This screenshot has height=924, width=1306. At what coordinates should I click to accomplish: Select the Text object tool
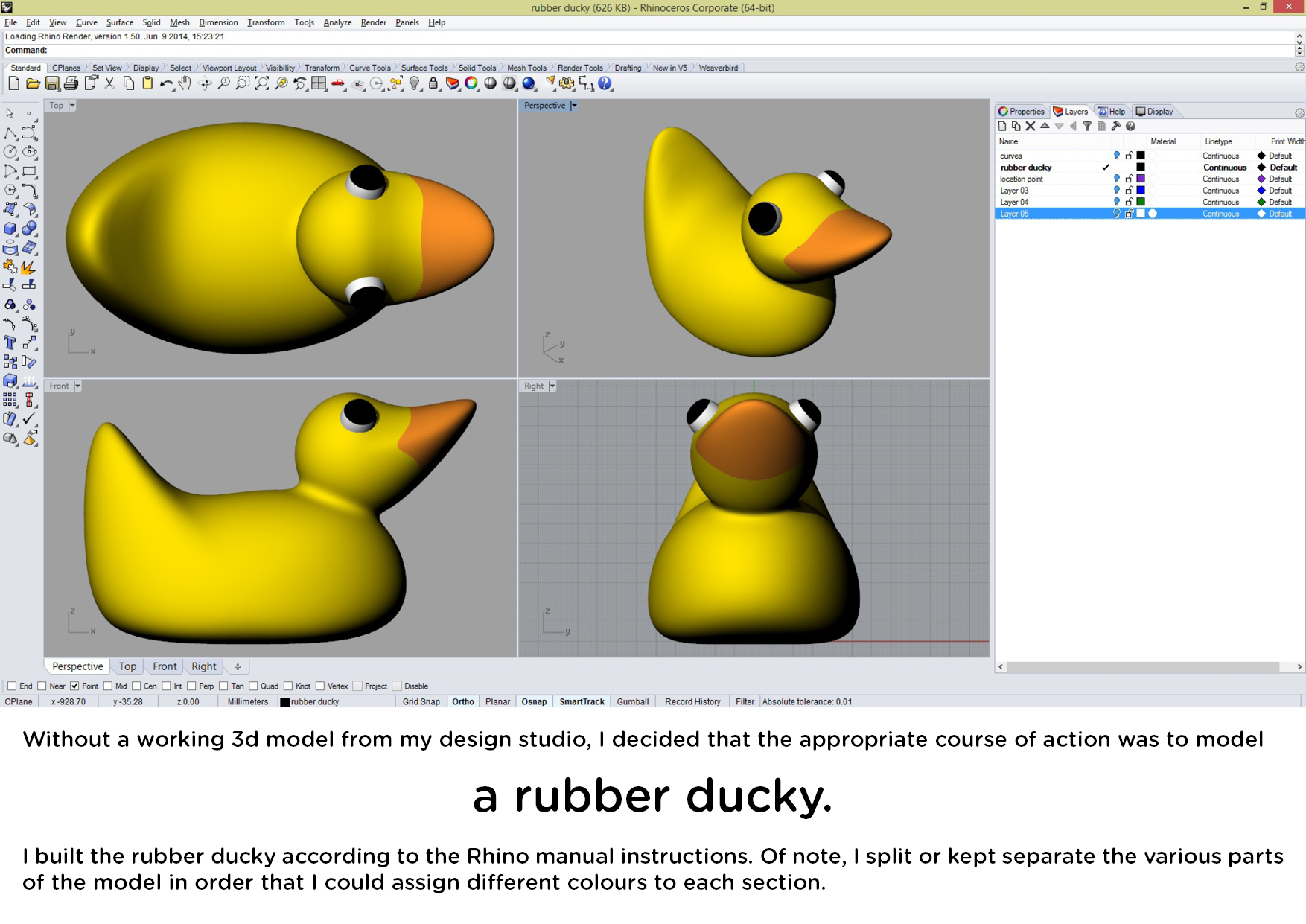click(10, 342)
